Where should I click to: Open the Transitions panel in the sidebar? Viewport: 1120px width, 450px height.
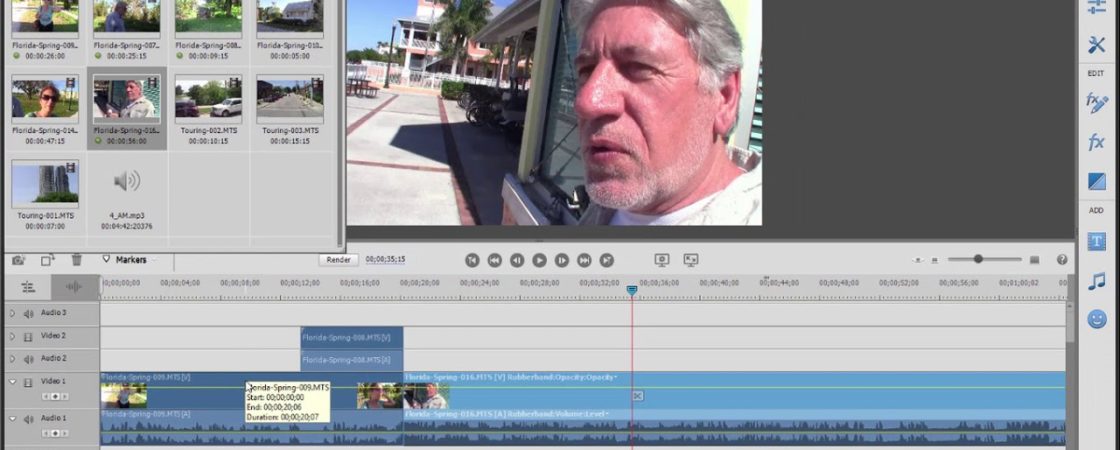pyautogui.click(x=1096, y=181)
